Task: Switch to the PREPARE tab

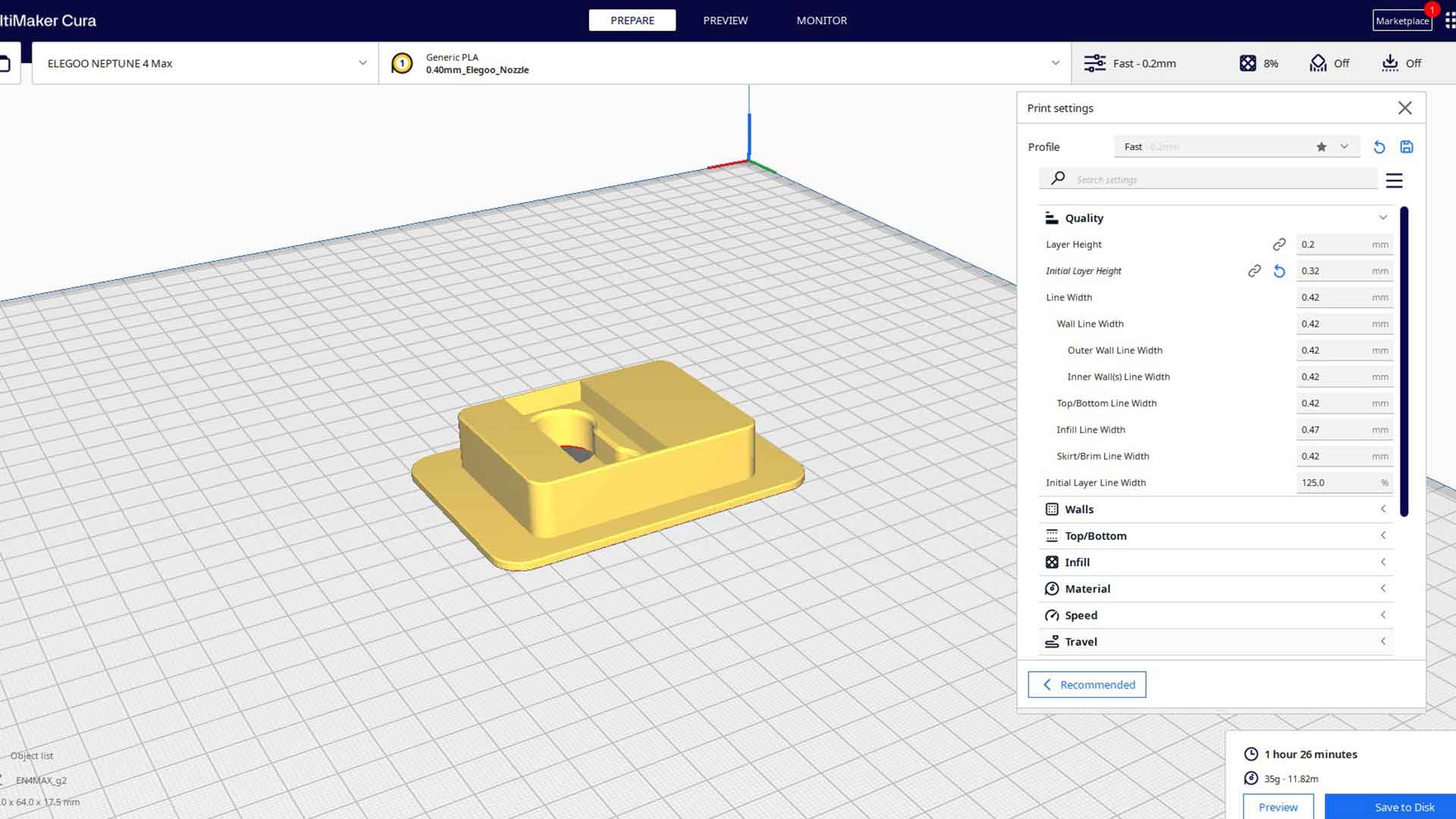Action: 632,20
